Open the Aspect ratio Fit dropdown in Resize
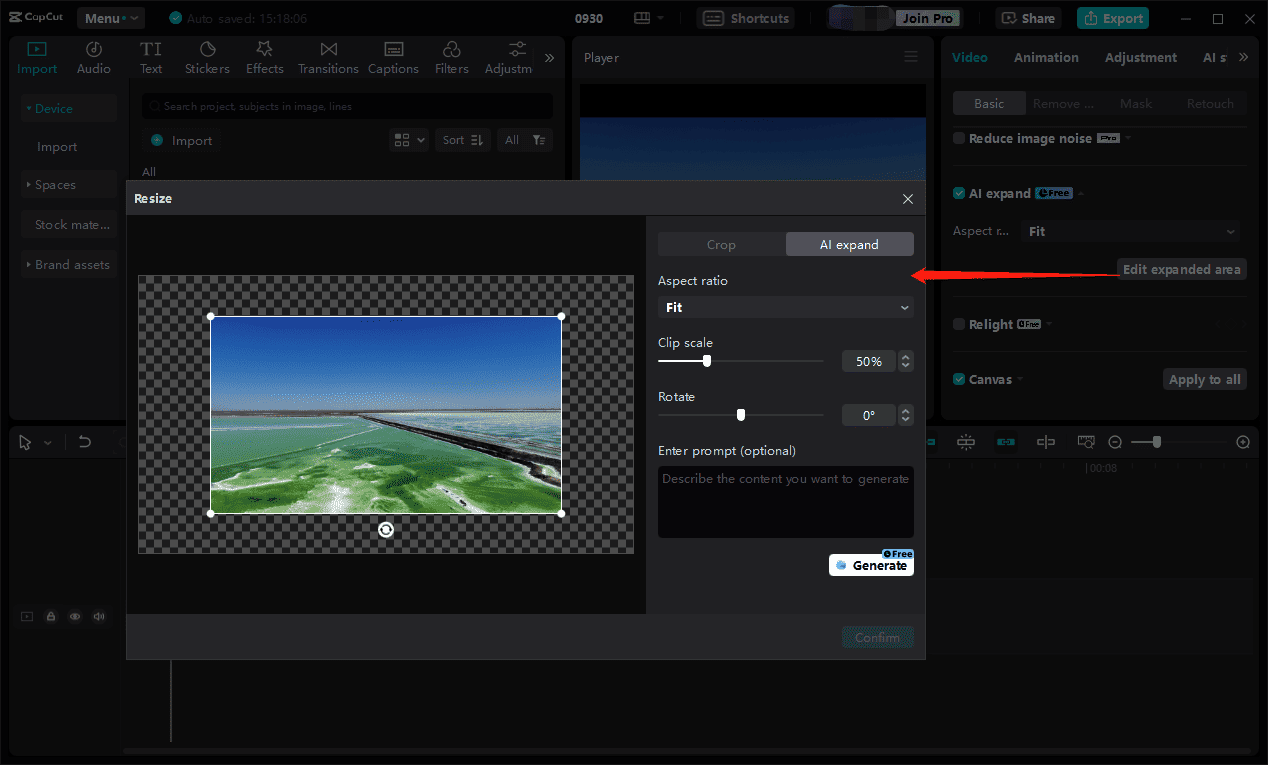Screen dimensions: 1268x765 (785, 308)
